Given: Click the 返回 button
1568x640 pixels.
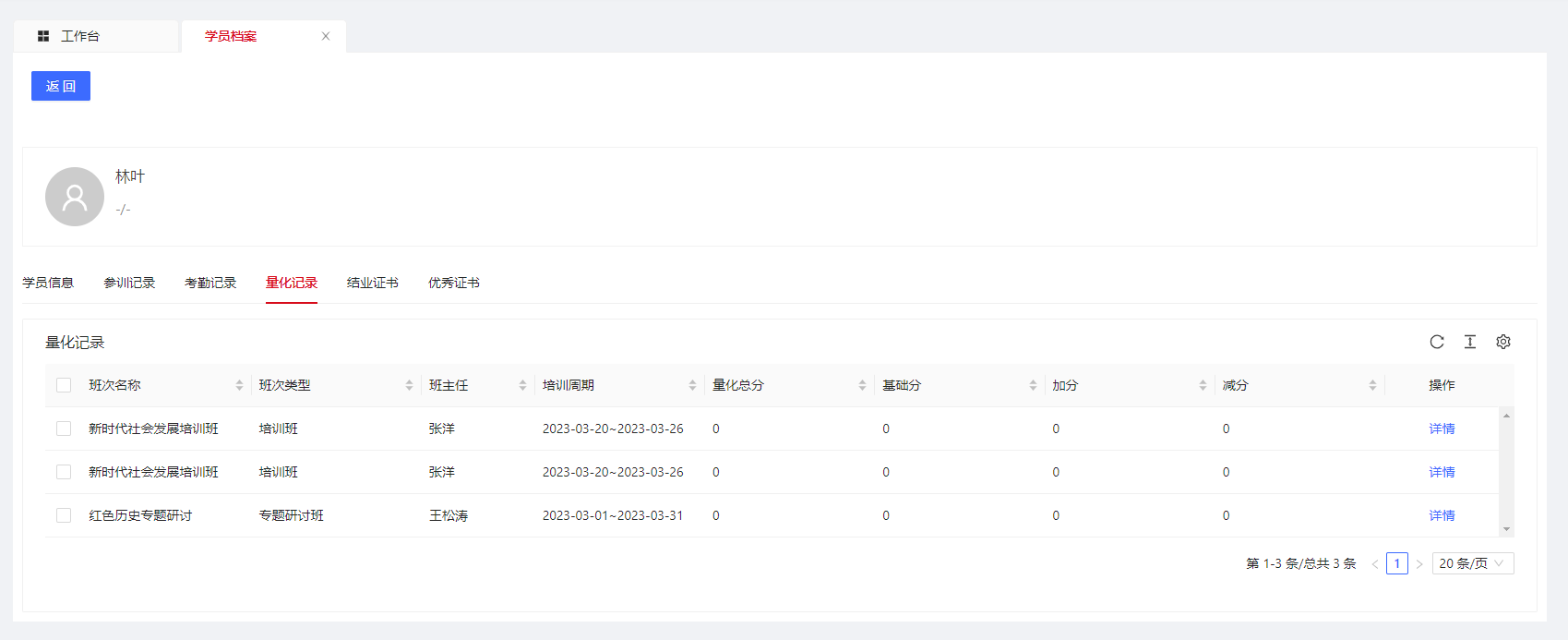Looking at the screenshot, I should (61, 86).
